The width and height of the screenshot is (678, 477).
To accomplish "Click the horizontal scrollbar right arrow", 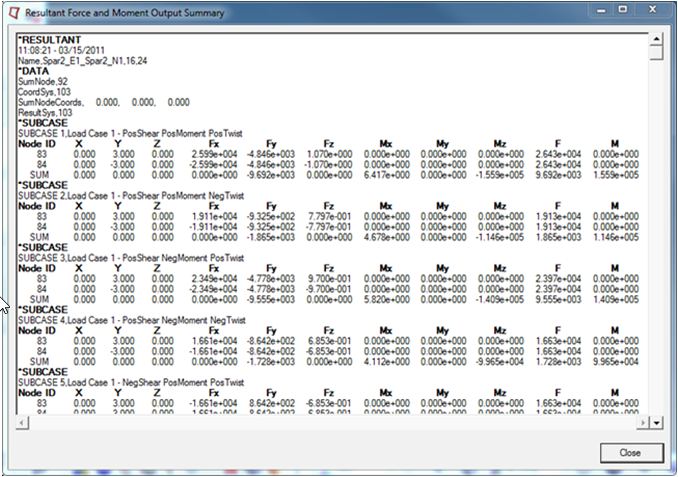I will 641,423.
